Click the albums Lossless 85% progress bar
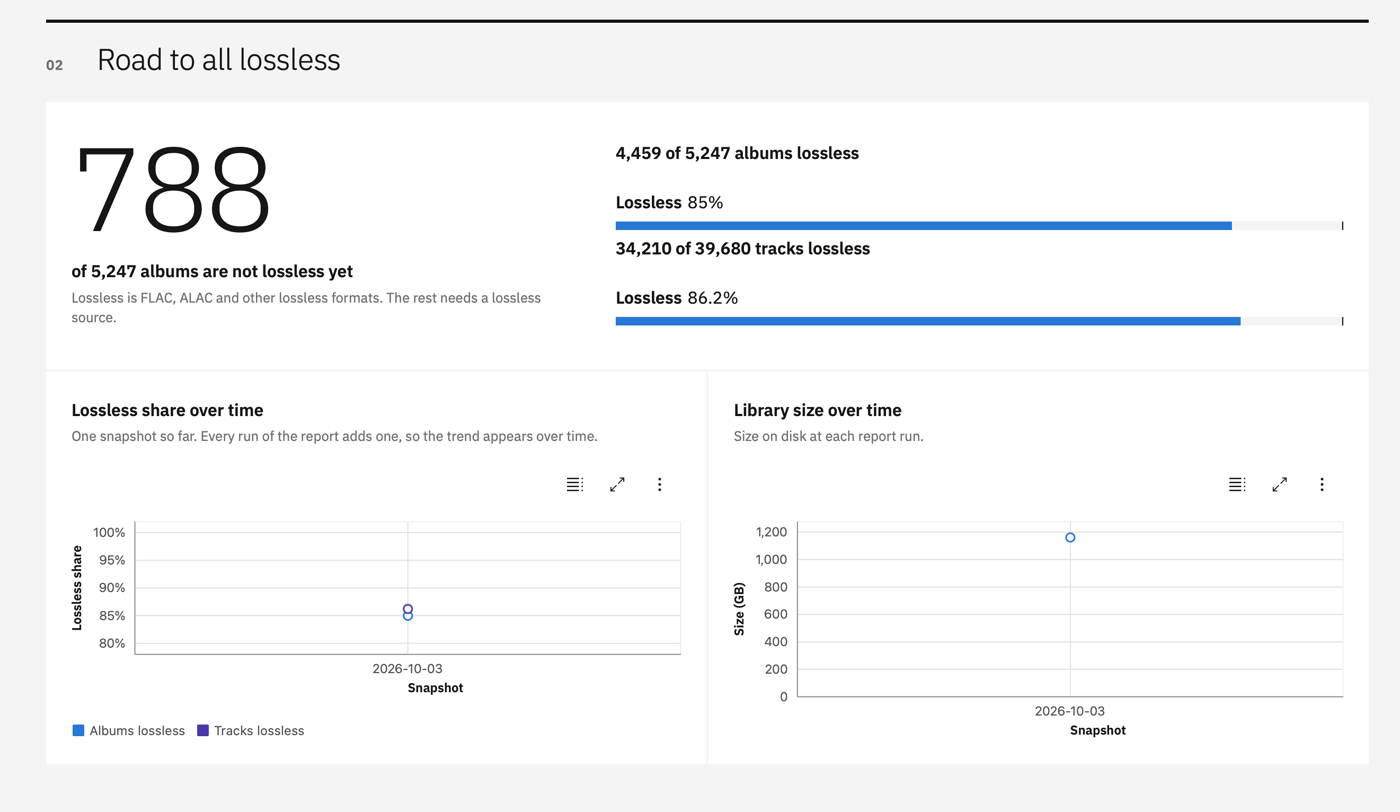This screenshot has height=812, width=1400. (979, 226)
